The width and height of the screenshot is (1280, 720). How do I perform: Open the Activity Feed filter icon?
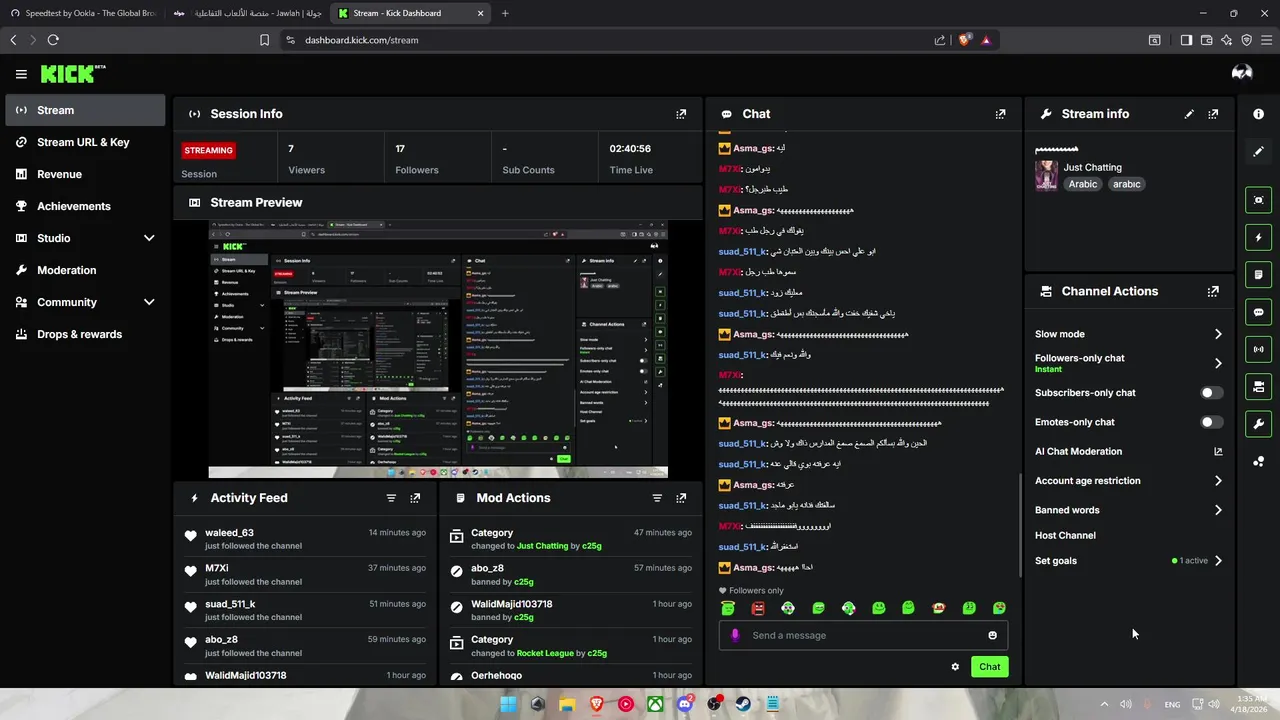391,498
